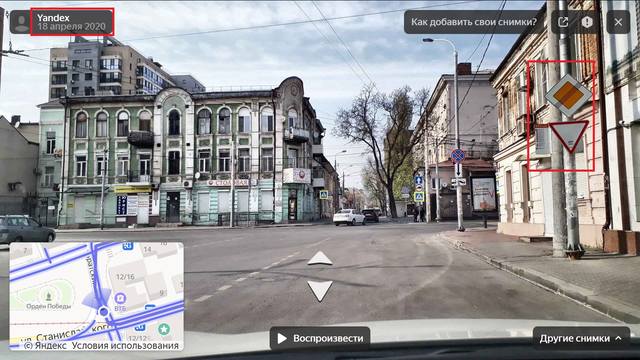Click the current position marker on minimap
The image size is (640, 360).
[104, 311]
